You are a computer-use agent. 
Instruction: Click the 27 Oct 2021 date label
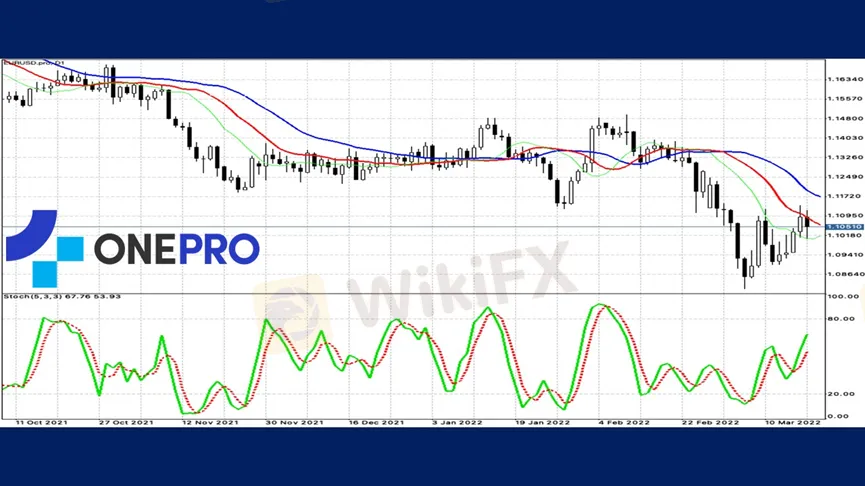126,423
